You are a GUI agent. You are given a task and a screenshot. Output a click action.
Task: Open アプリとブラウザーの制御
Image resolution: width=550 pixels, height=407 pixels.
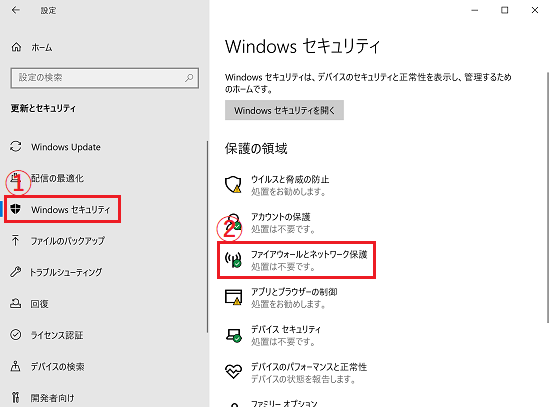point(294,292)
